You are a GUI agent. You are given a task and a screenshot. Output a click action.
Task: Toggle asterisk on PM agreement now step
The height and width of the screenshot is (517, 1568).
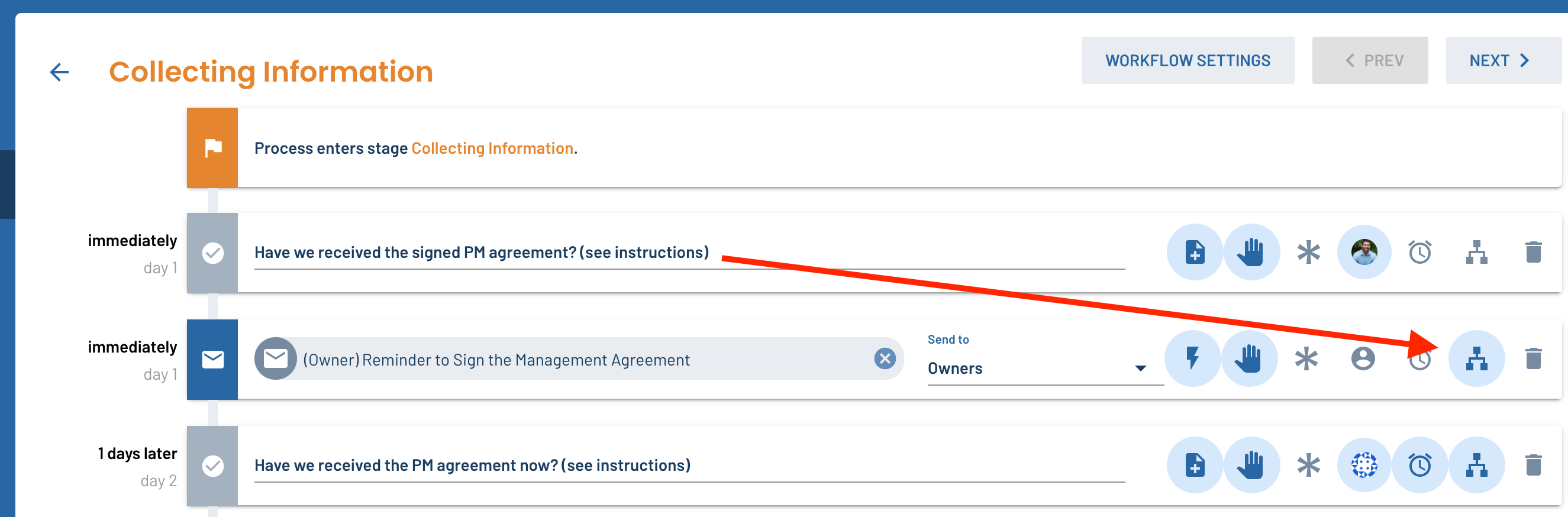1308,465
